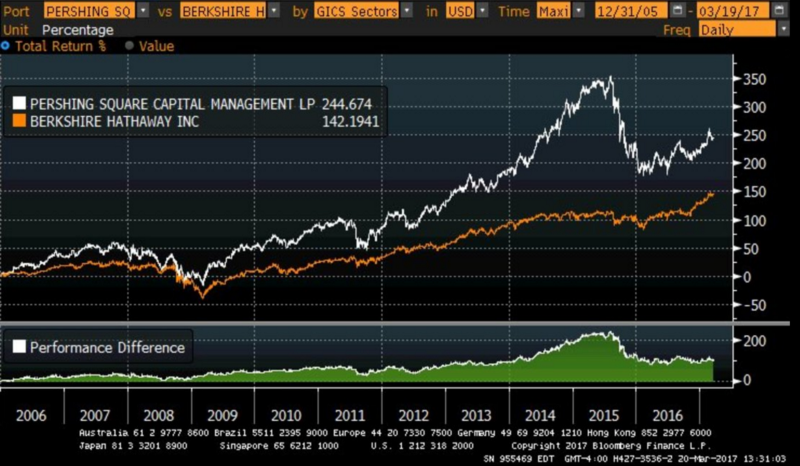Click the 244.674 legend value
The image size is (800, 466).
pyautogui.click(x=347, y=104)
